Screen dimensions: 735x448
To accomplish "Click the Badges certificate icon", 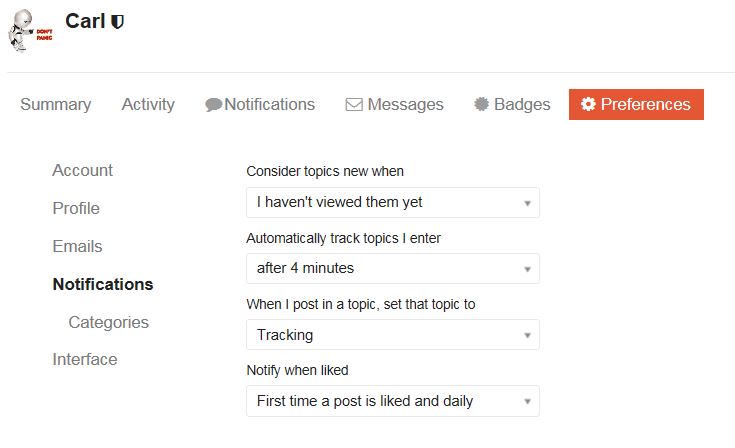I will [x=481, y=104].
